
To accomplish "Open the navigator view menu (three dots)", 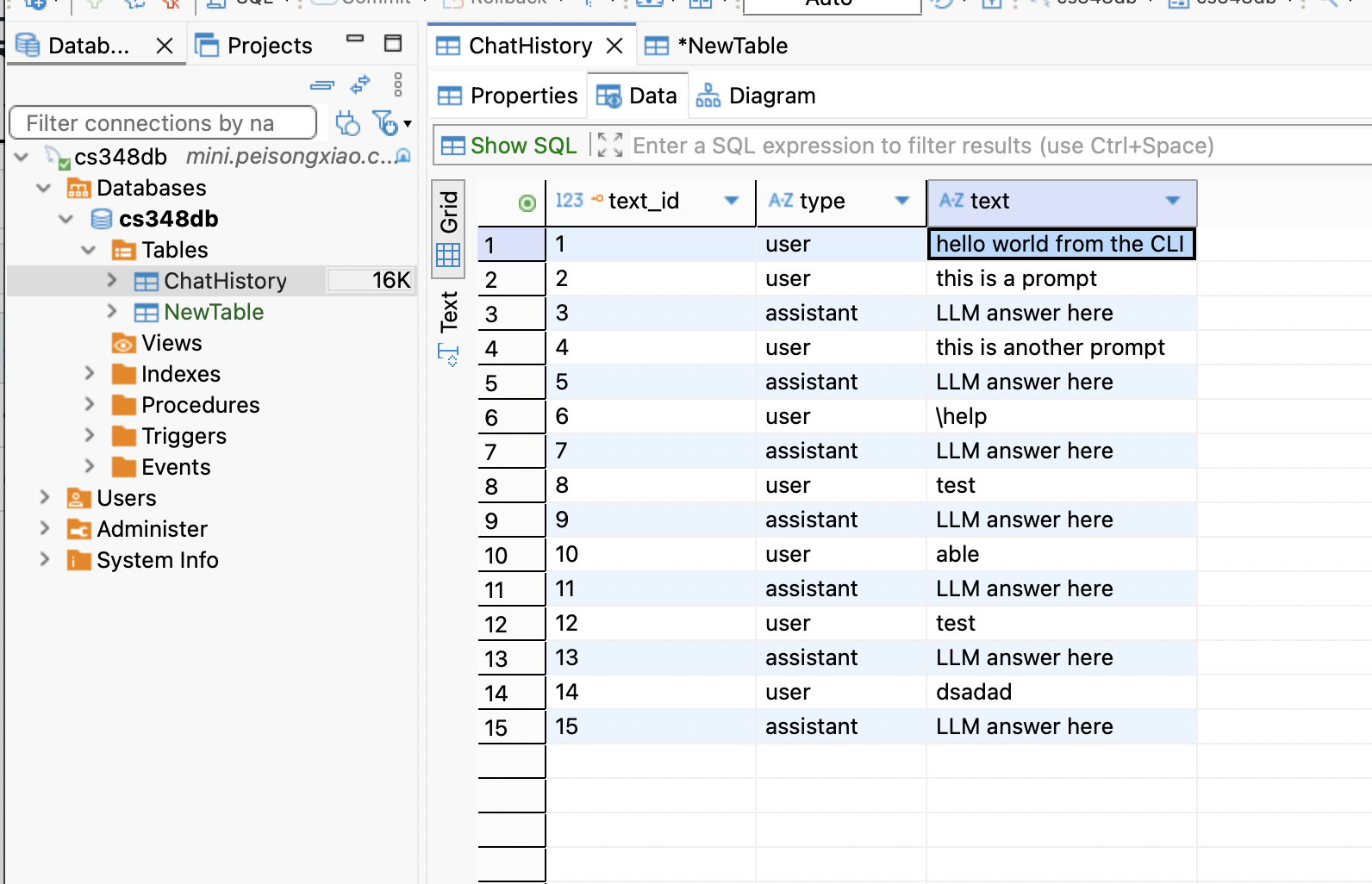I will point(397,84).
